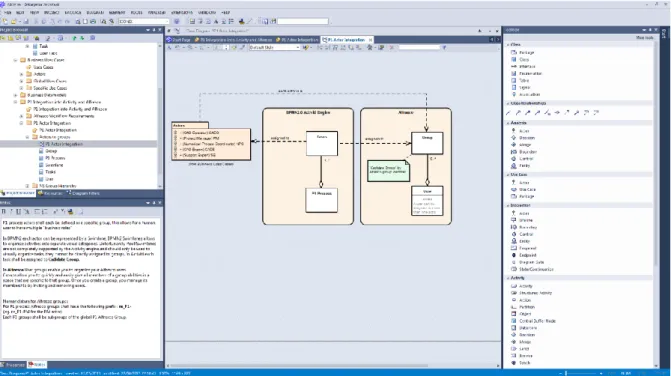Switch to the Properties tab at bottom
The width and height of the screenshot is (671, 376).
[x=13, y=365]
